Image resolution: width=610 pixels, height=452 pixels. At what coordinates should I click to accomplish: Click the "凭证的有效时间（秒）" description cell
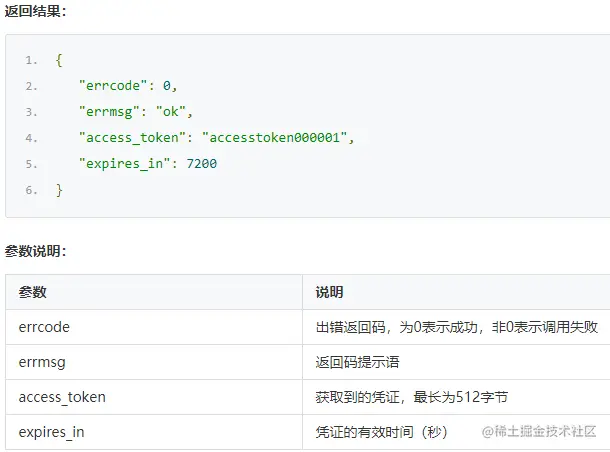click(x=381, y=432)
